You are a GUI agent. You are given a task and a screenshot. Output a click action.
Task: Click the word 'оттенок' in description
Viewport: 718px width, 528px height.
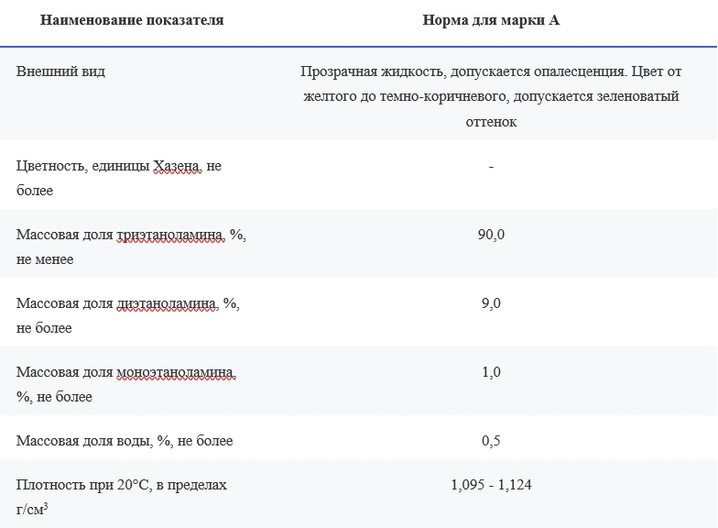[491, 122]
